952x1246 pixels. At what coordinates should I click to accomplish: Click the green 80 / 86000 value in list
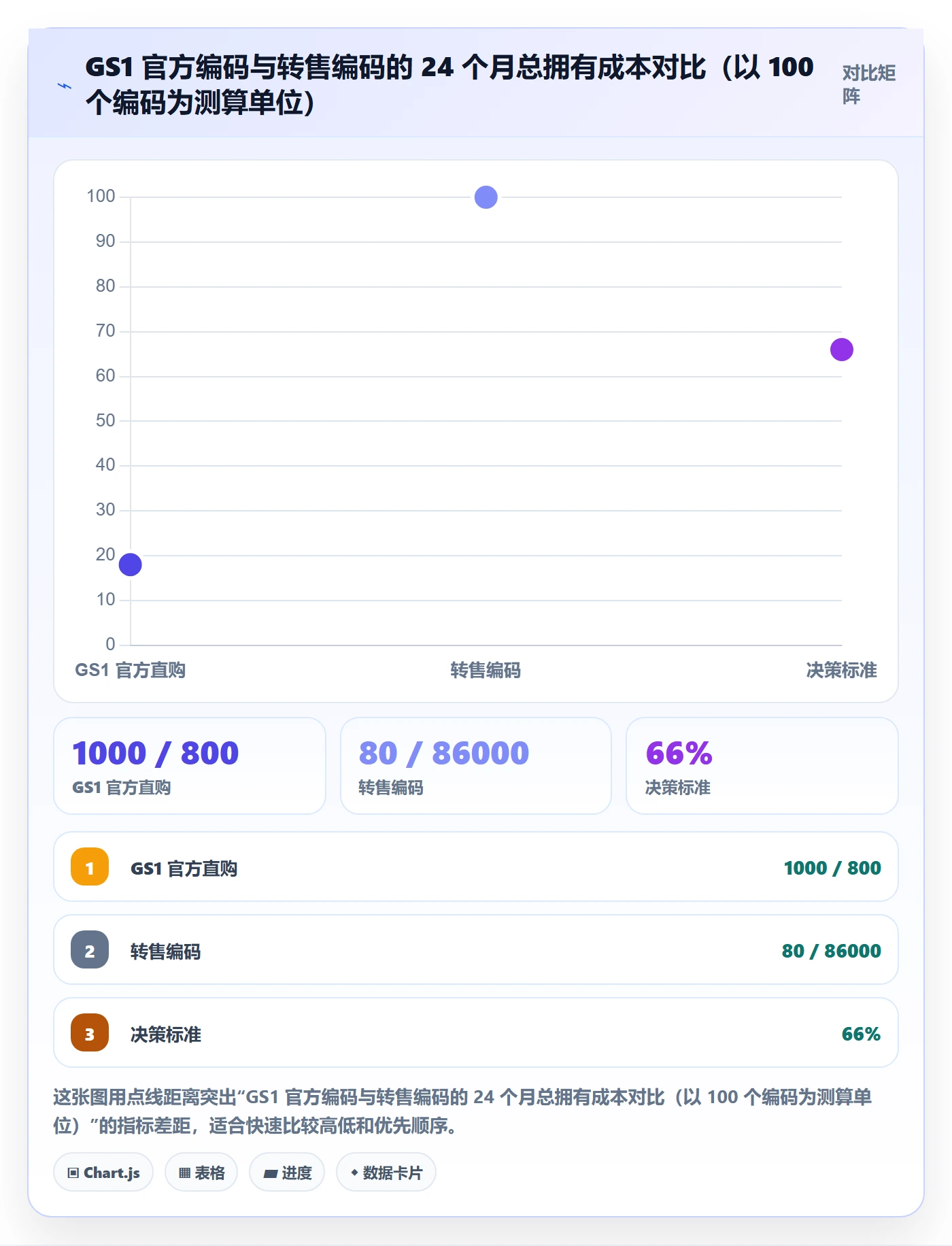pos(832,951)
